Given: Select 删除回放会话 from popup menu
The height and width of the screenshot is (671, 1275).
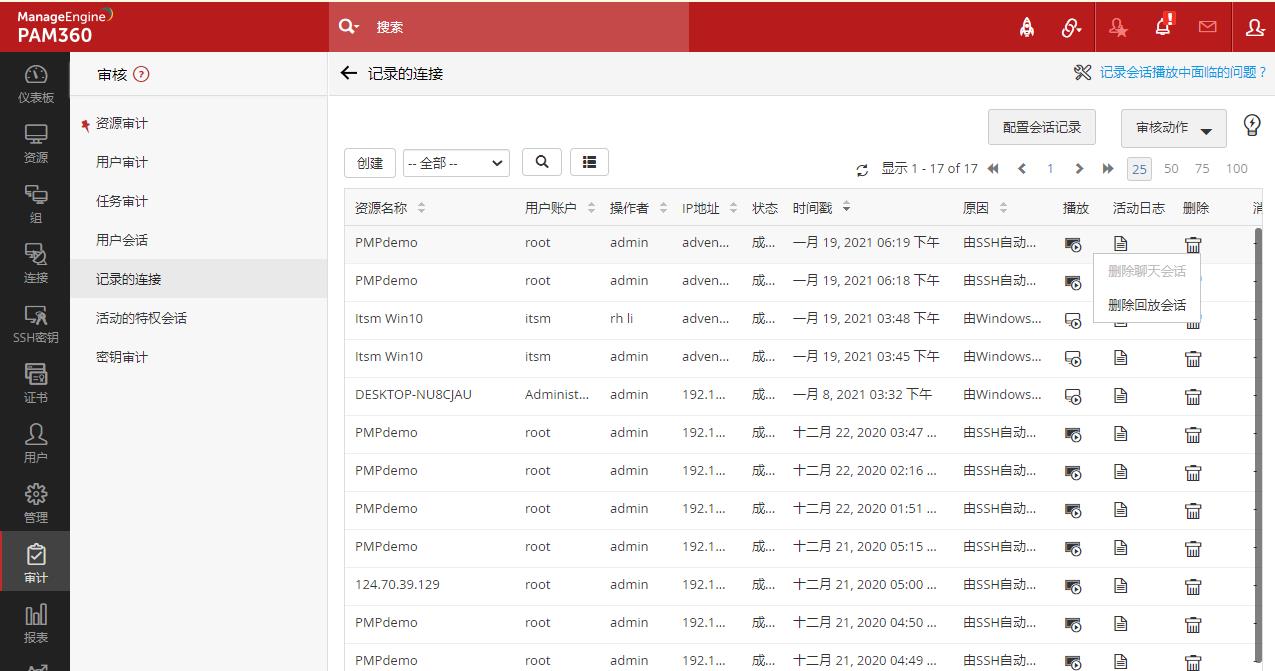Looking at the screenshot, I should pyautogui.click(x=1146, y=305).
